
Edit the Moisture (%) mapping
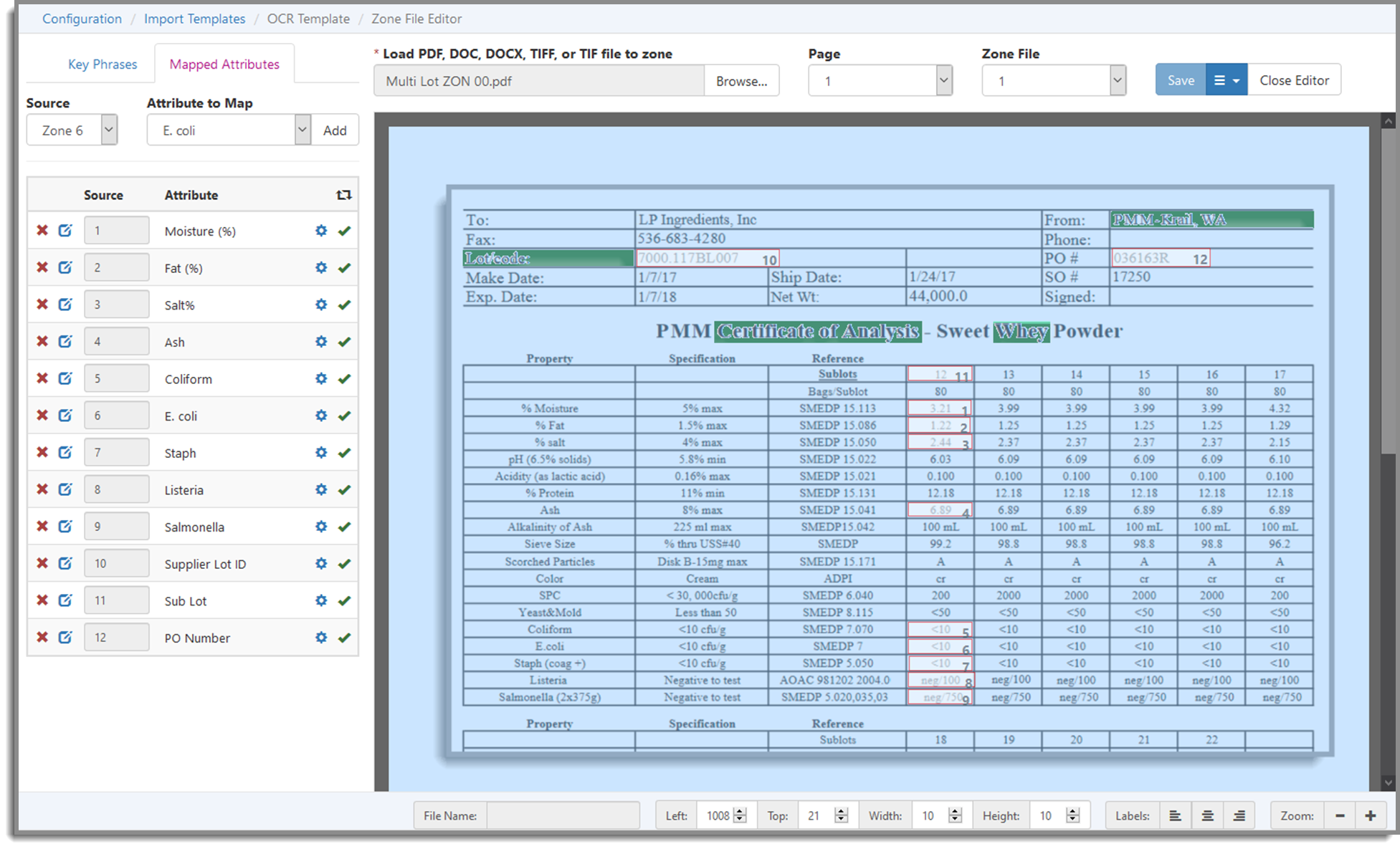click(x=65, y=231)
